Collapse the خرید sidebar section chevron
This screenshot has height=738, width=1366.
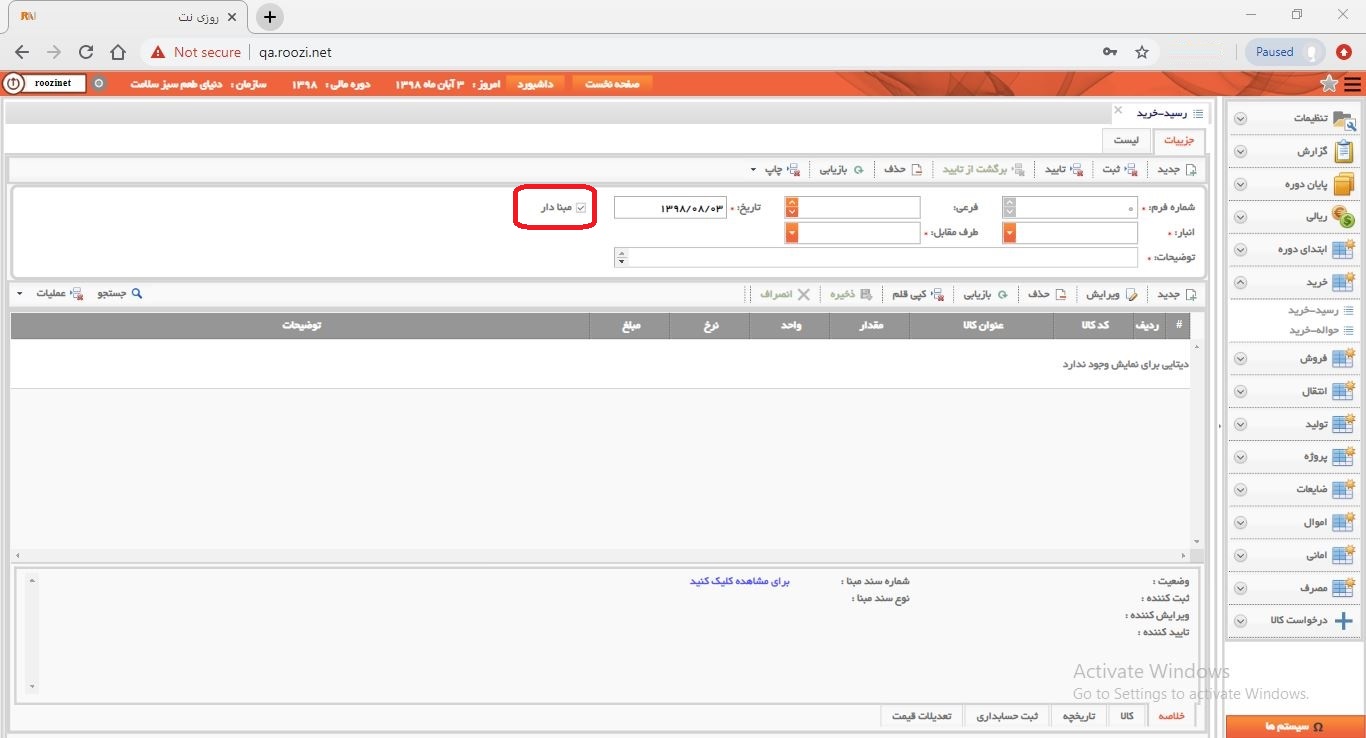[x=1240, y=282]
